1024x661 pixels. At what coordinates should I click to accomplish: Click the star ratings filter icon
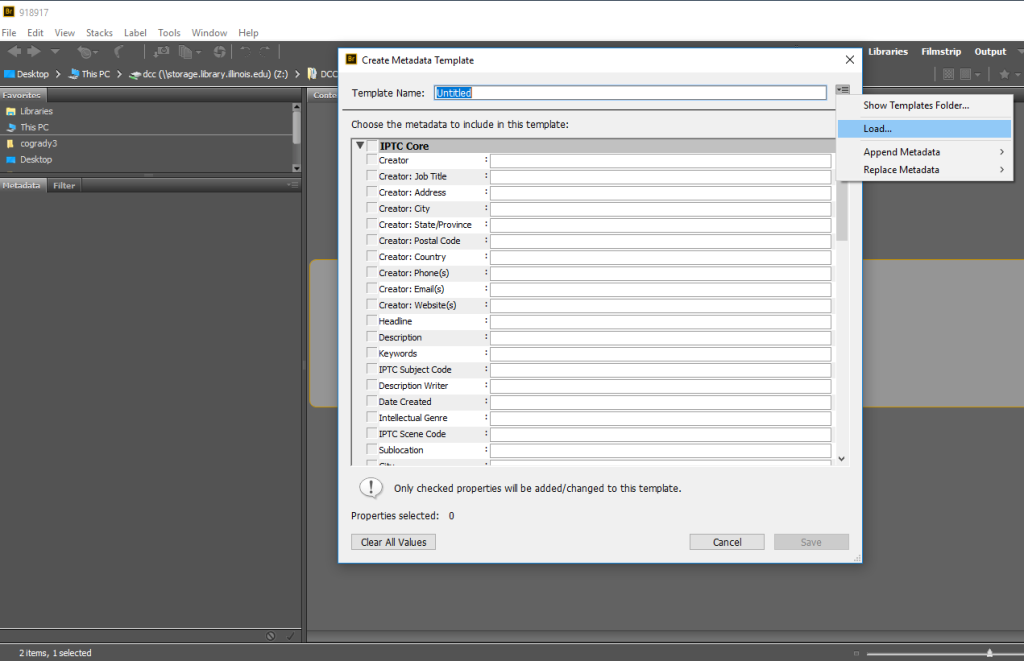tap(1004, 74)
